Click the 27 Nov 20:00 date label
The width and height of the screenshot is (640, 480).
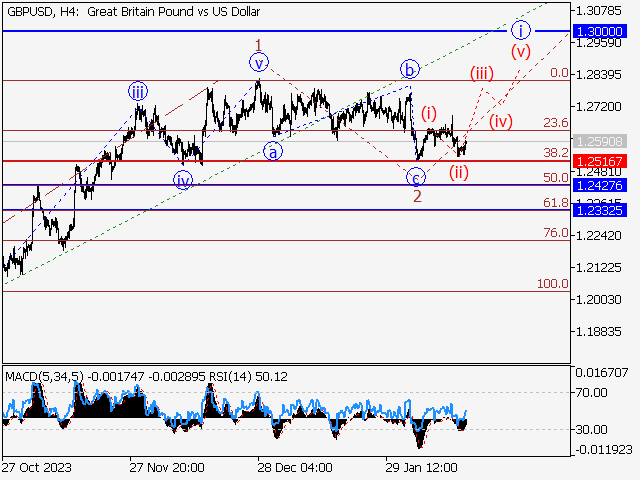167,467
